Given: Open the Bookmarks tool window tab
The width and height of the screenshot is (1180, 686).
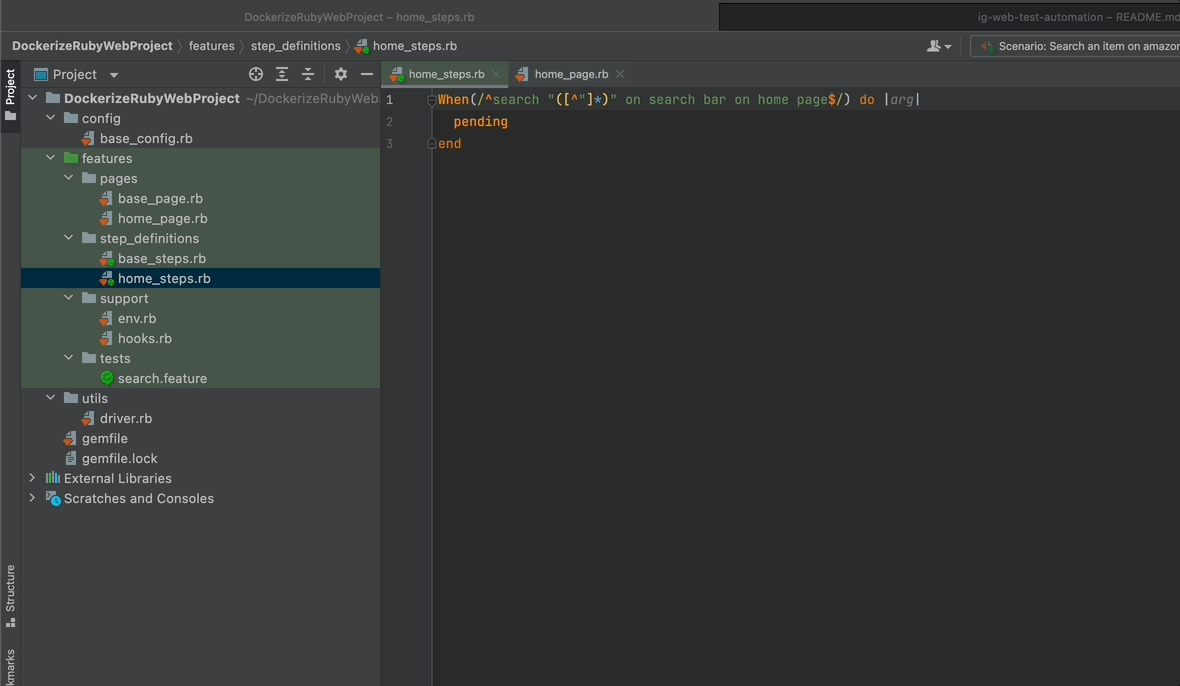Looking at the screenshot, I should coord(10,666).
